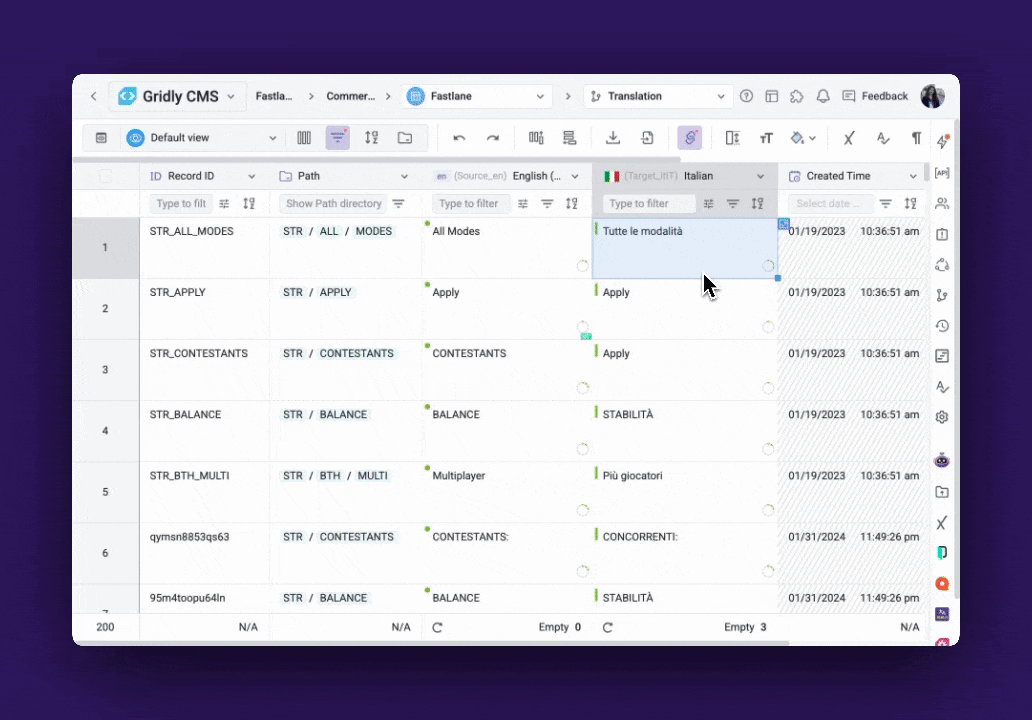Viewport: 1032px width, 720px height.
Task: Click the status circle in Multiplayer cell
Action: (582, 510)
